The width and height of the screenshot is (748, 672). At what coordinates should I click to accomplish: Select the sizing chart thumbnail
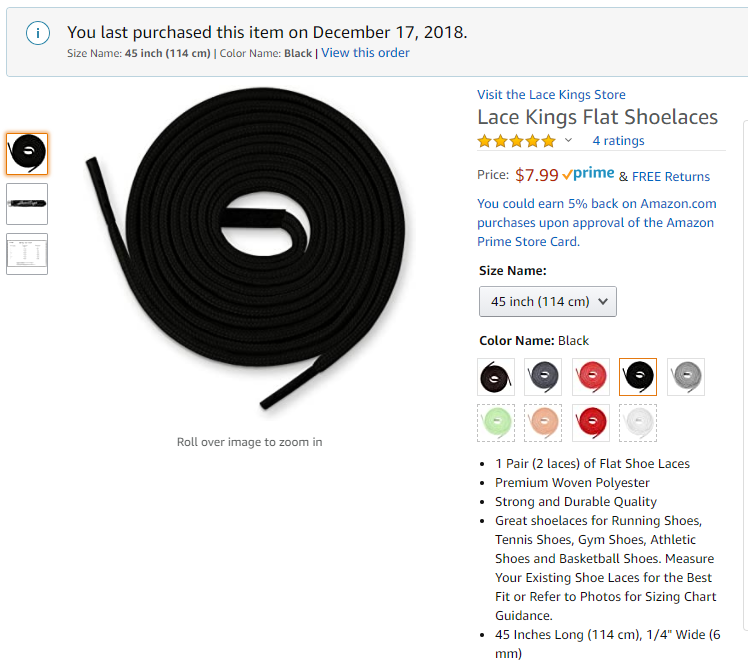click(27, 254)
